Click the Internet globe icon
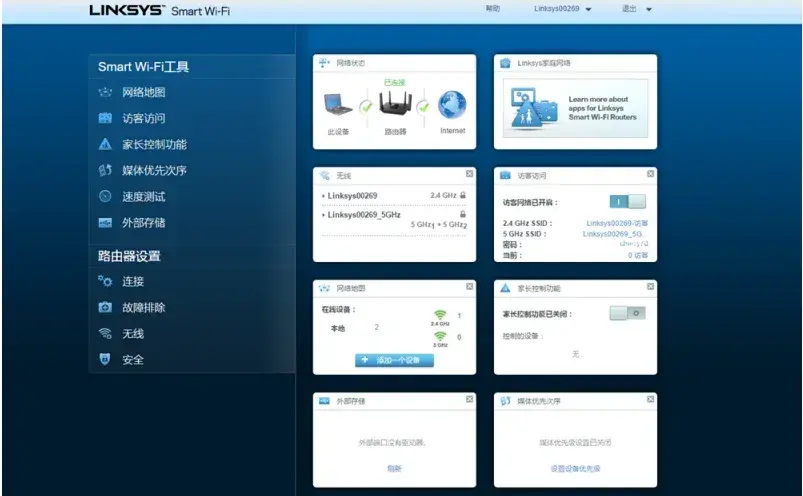The width and height of the screenshot is (803, 496). pyautogui.click(x=452, y=106)
